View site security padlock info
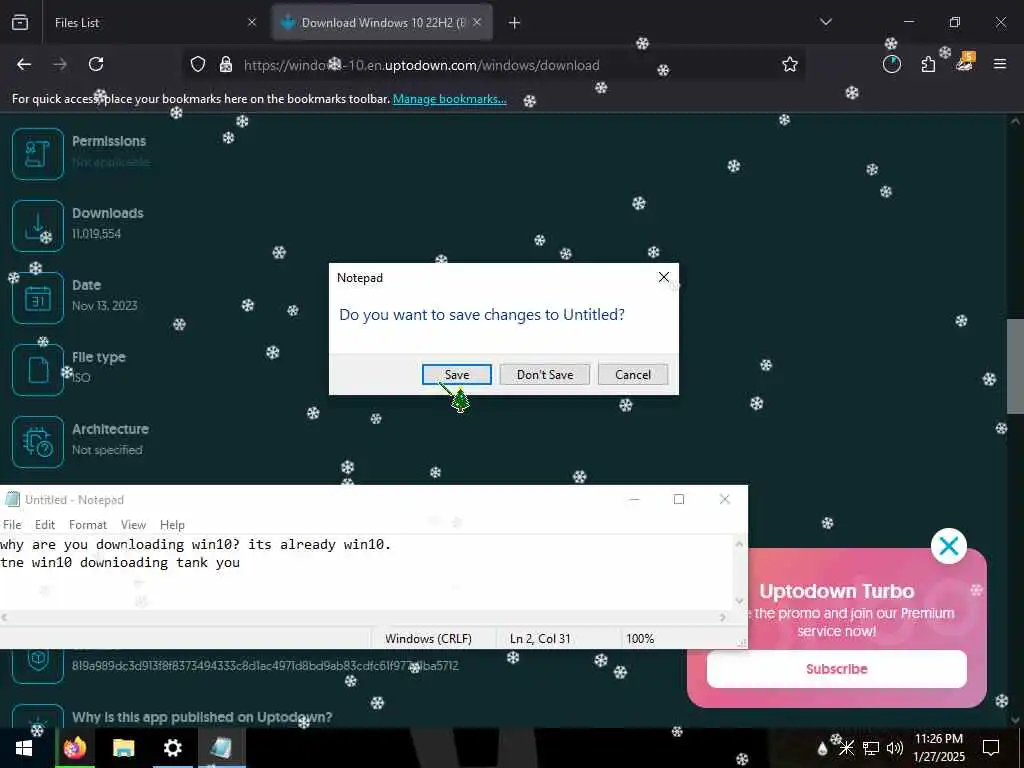Screen dimensions: 1024x768 [226, 65]
